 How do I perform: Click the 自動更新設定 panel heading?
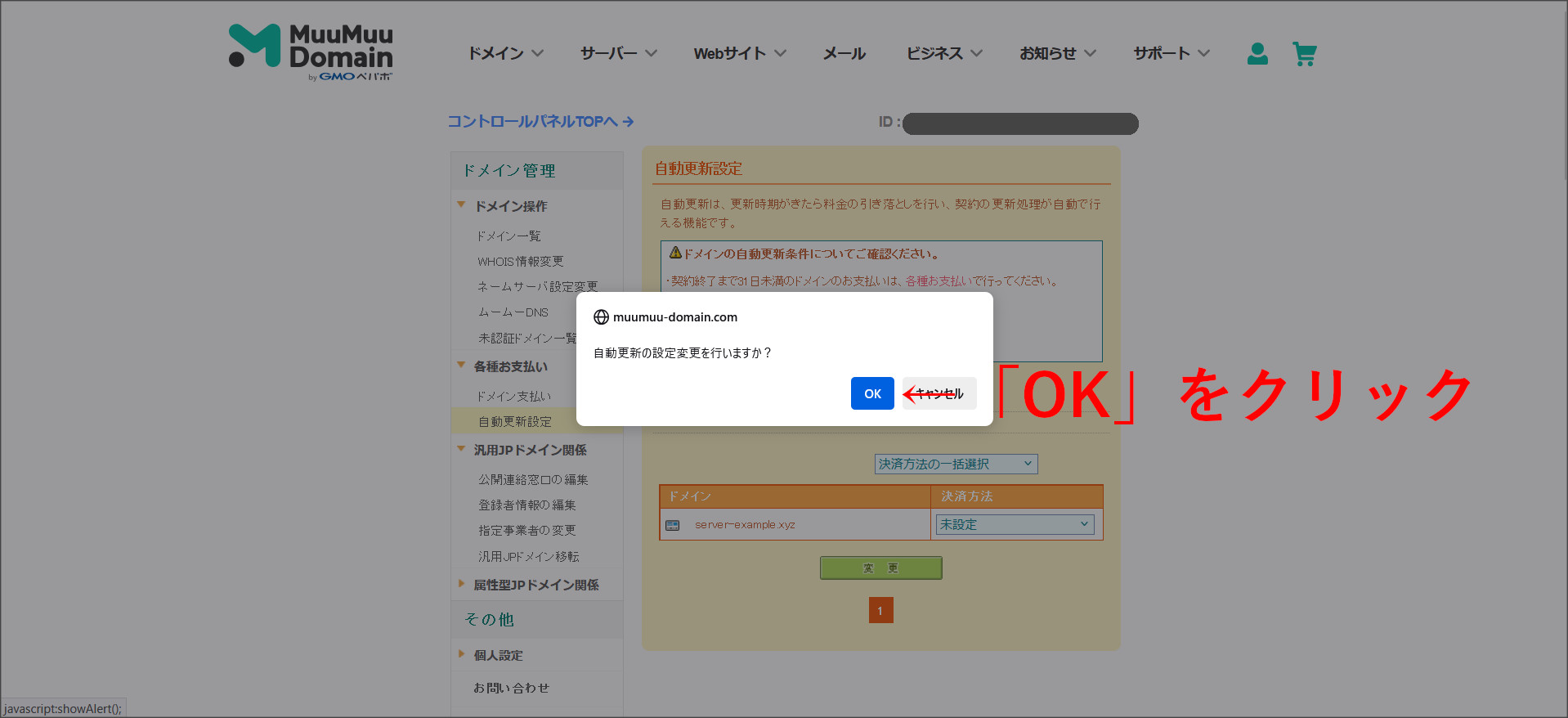[x=698, y=168]
